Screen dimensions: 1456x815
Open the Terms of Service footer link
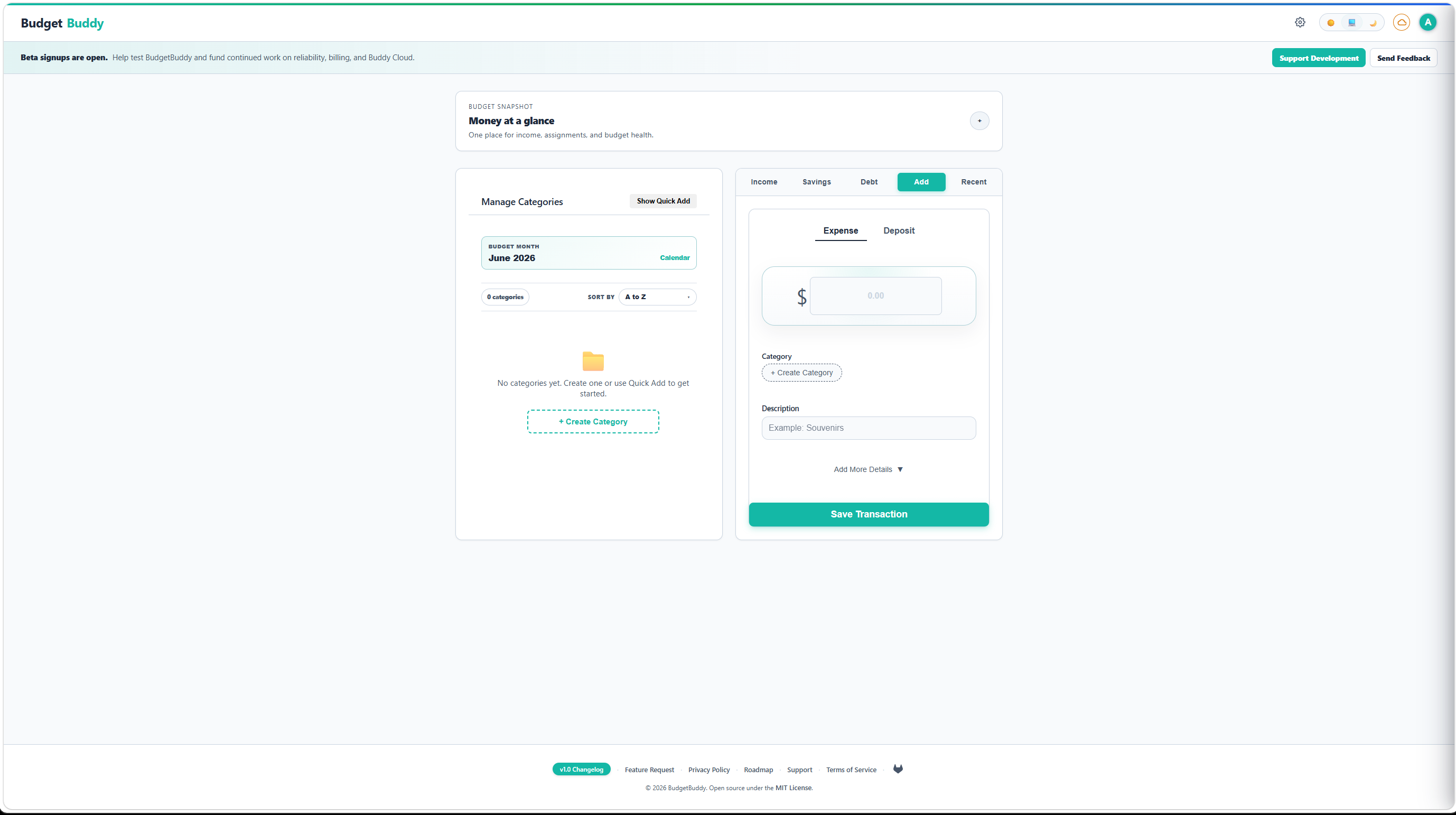point(851,770)
